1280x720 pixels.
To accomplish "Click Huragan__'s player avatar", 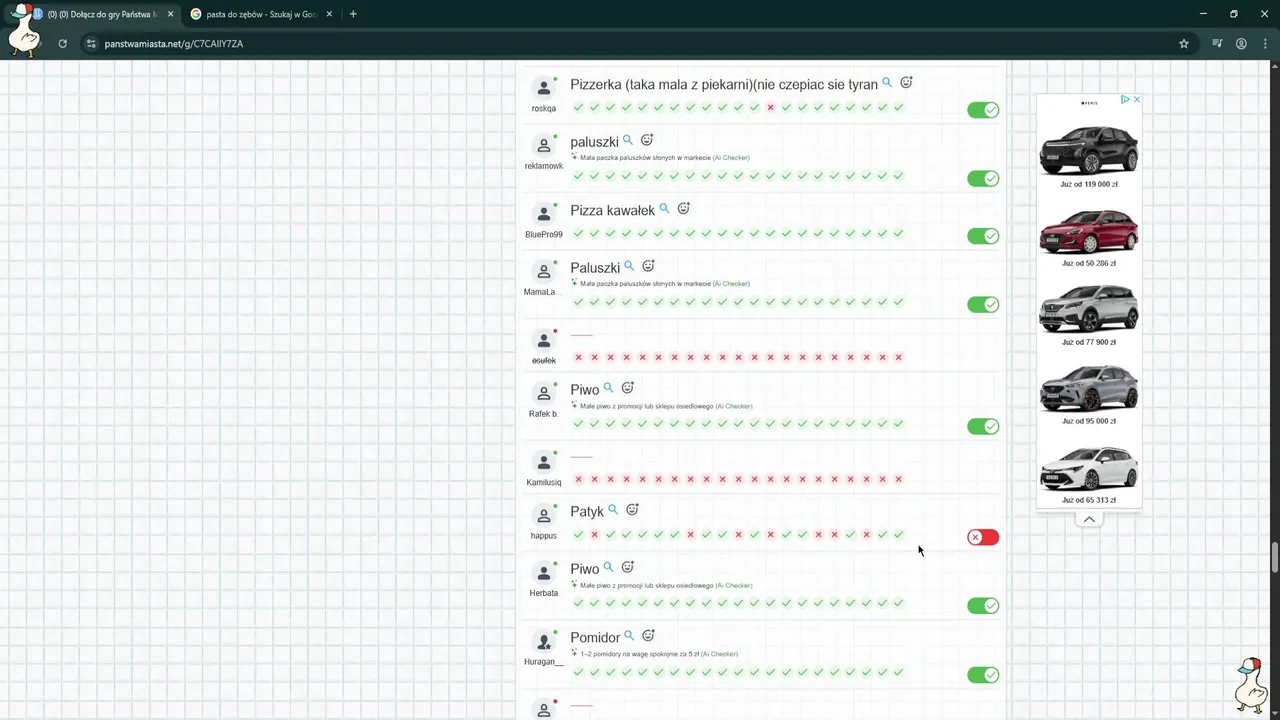I will coord(544,642).
